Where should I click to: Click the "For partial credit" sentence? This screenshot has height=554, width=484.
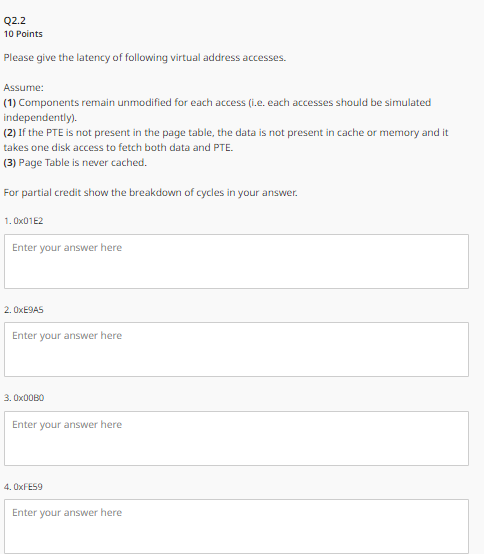(150, 193)
